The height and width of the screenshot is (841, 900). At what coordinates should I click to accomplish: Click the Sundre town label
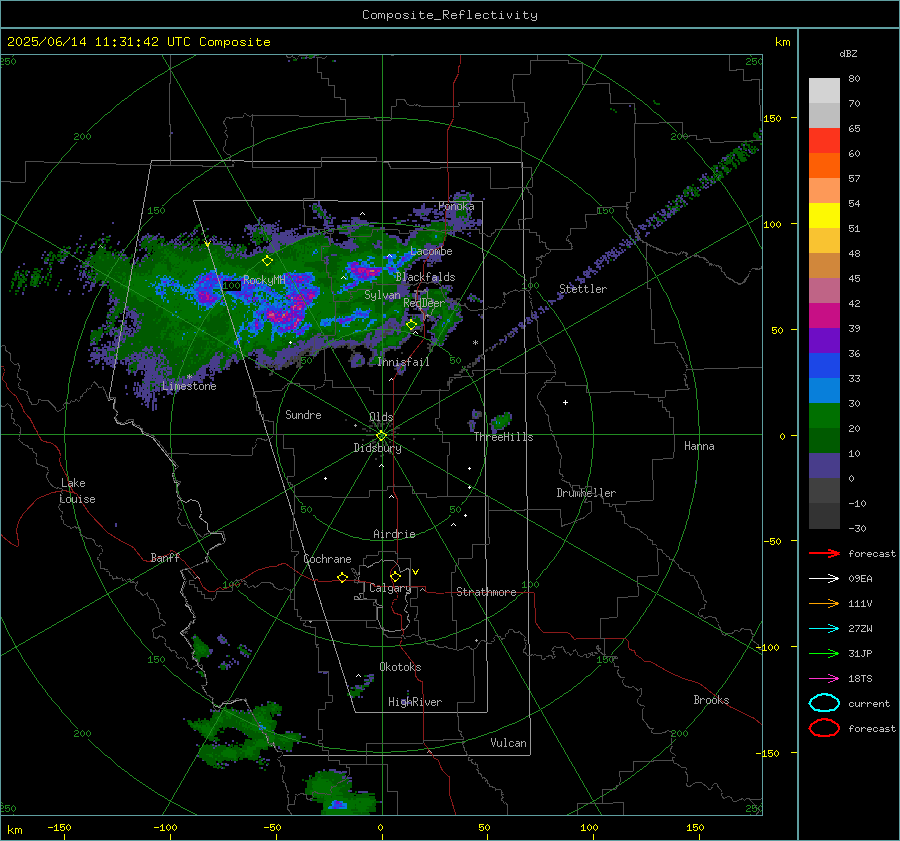(303, 414)
